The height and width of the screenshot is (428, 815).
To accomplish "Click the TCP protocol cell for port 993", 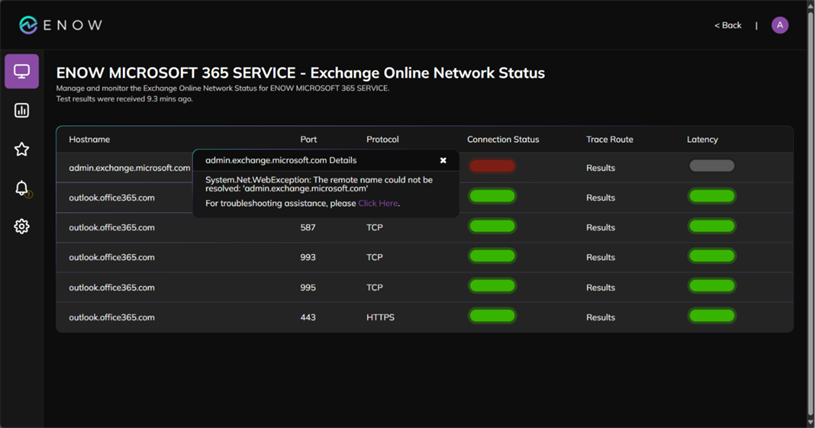I will [374, 257].
